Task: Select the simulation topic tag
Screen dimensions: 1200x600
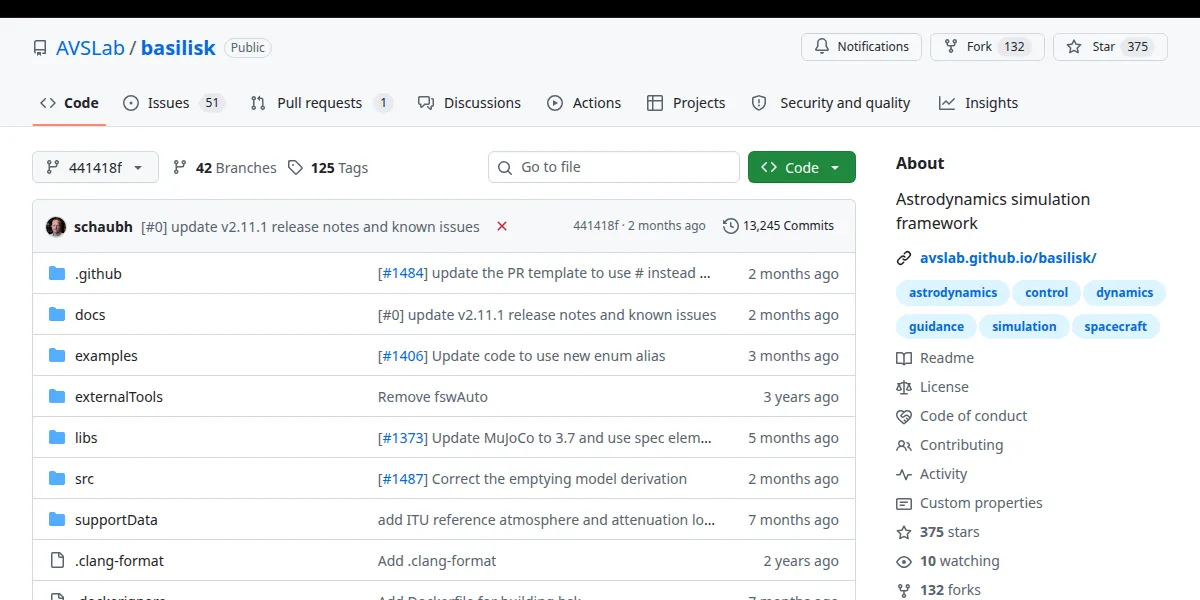Action: [1024, 327]
